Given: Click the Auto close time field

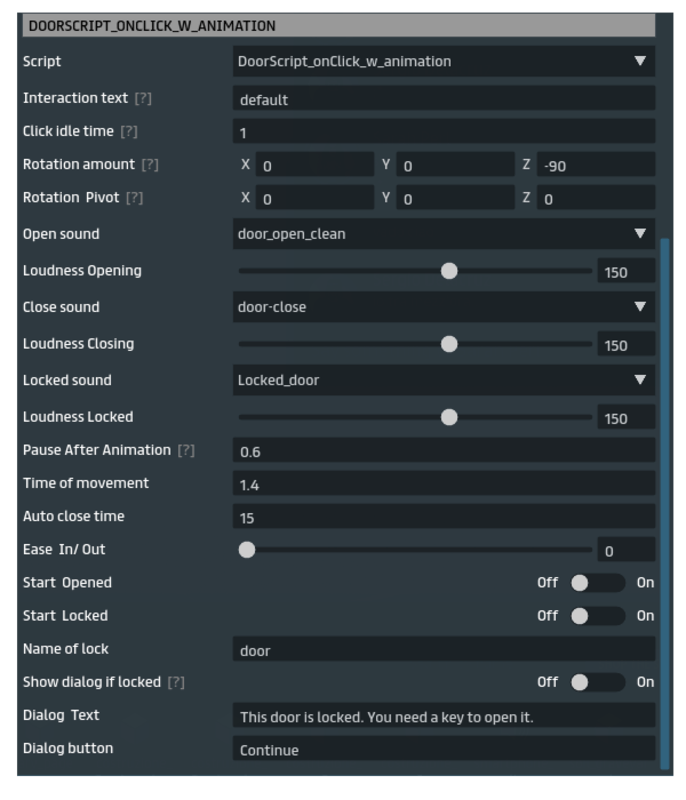Looking at the screenshot, I should [x=443, y=518].
